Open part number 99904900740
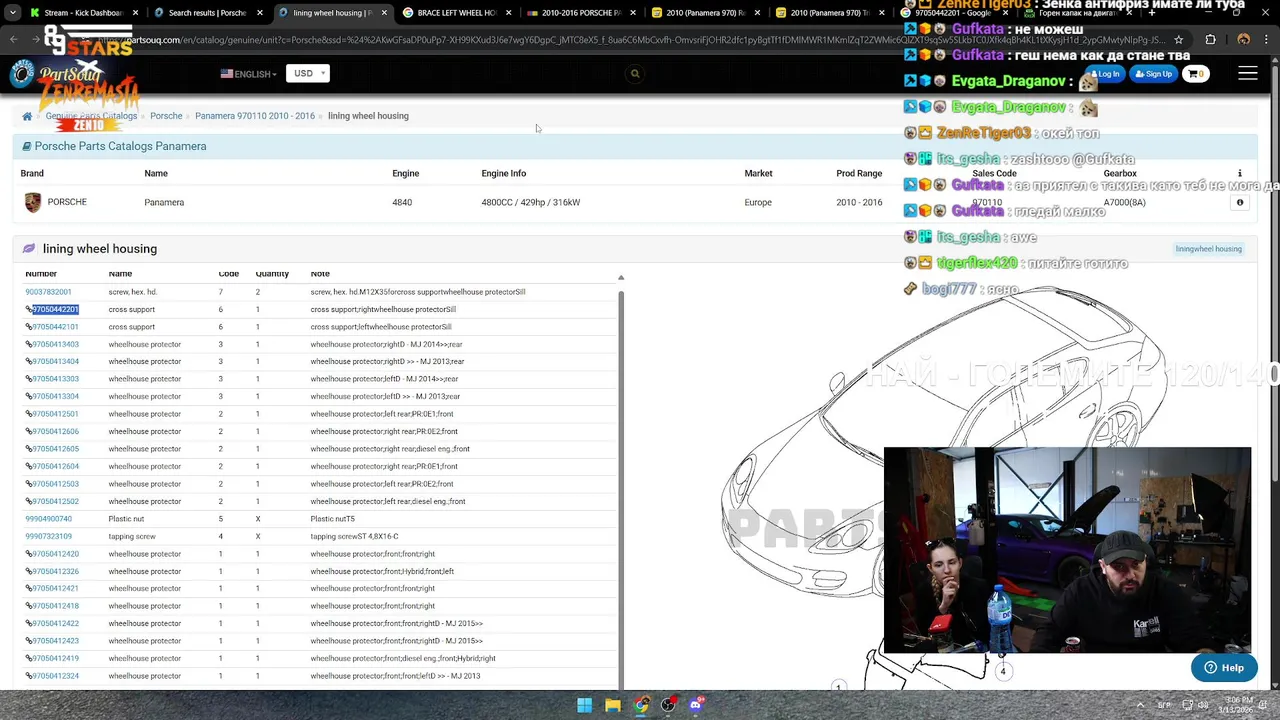1280x720 pixels. point(48,519)
